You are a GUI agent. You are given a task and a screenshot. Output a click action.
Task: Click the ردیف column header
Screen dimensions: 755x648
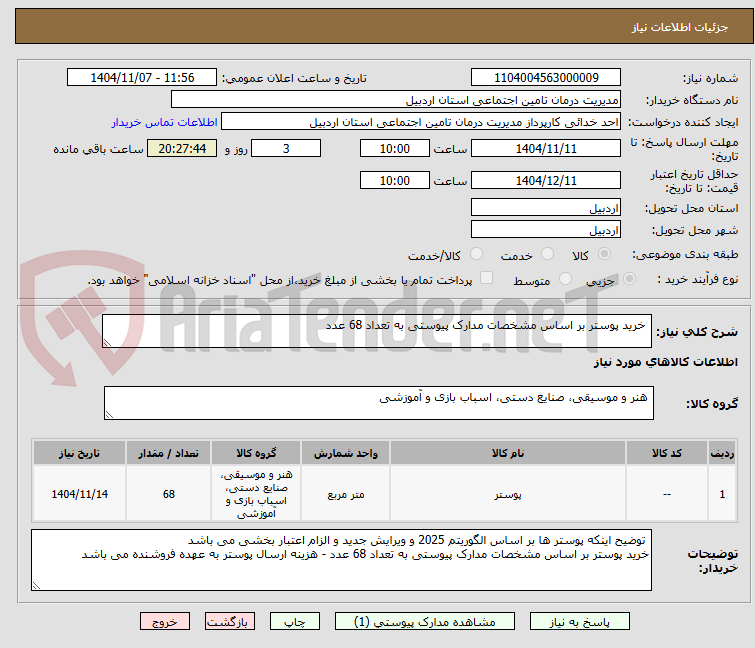pos(722,453)
